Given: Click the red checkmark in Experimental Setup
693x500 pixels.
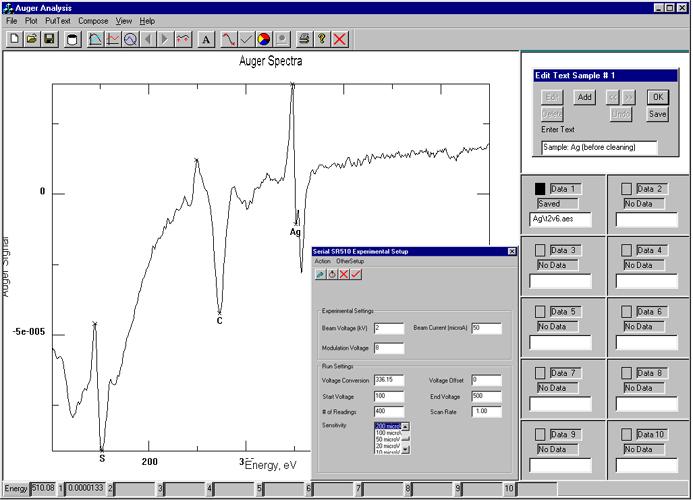Looking at the screenshot, I should point(356,274).
